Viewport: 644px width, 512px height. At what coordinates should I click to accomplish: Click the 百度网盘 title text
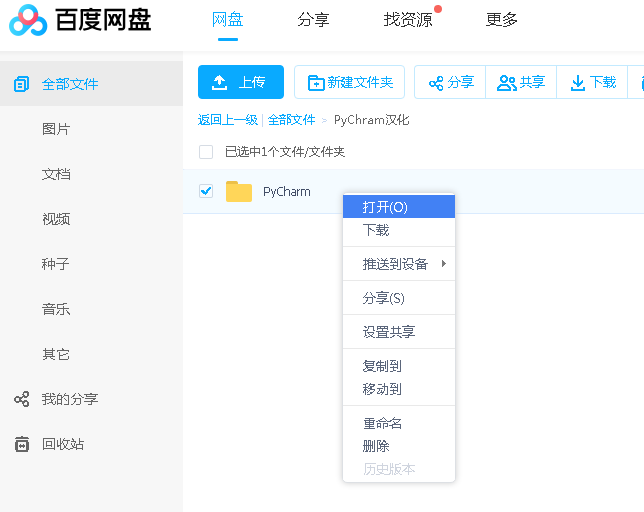point(104,20)
